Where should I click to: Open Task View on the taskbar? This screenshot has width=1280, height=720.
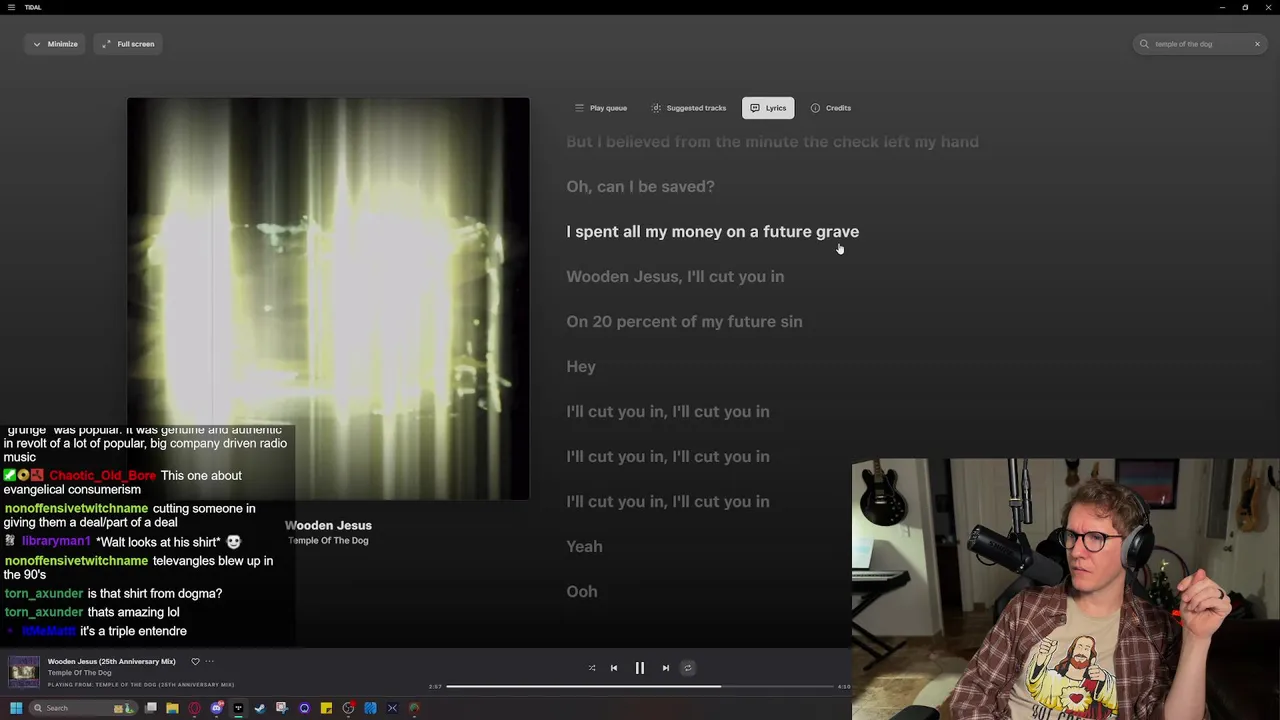151,708
